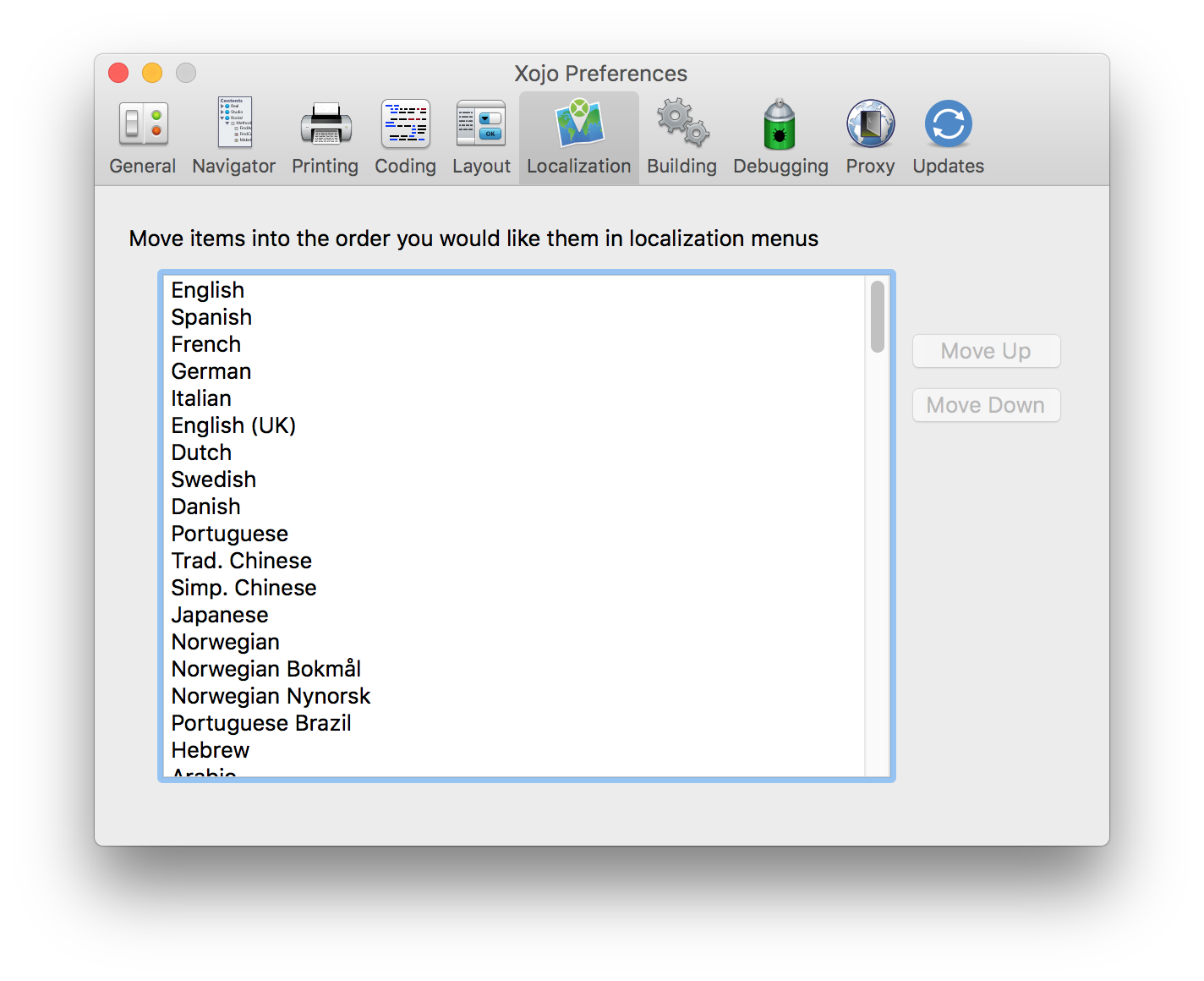Select the Localization map icon

[x=579, y=123]
